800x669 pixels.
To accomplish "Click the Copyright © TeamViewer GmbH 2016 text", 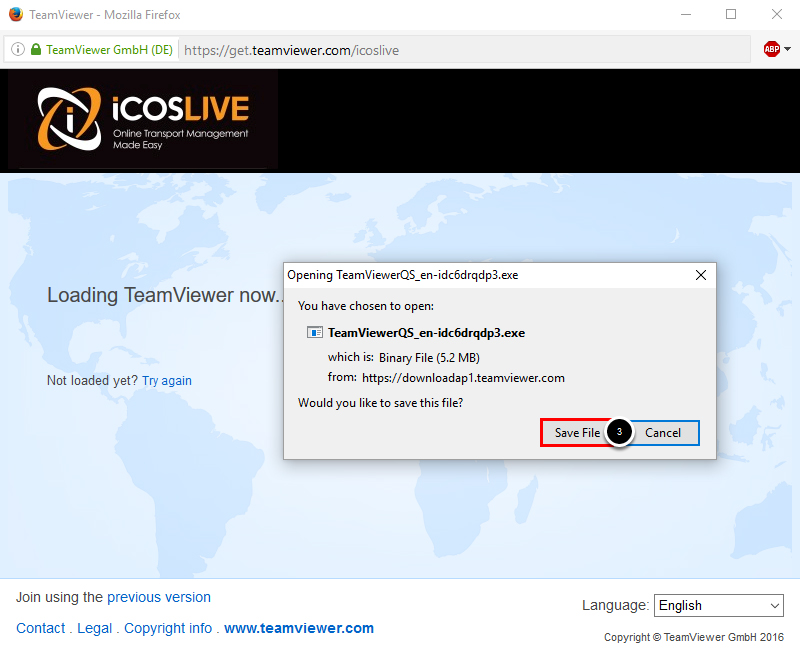I will (694, 637).
